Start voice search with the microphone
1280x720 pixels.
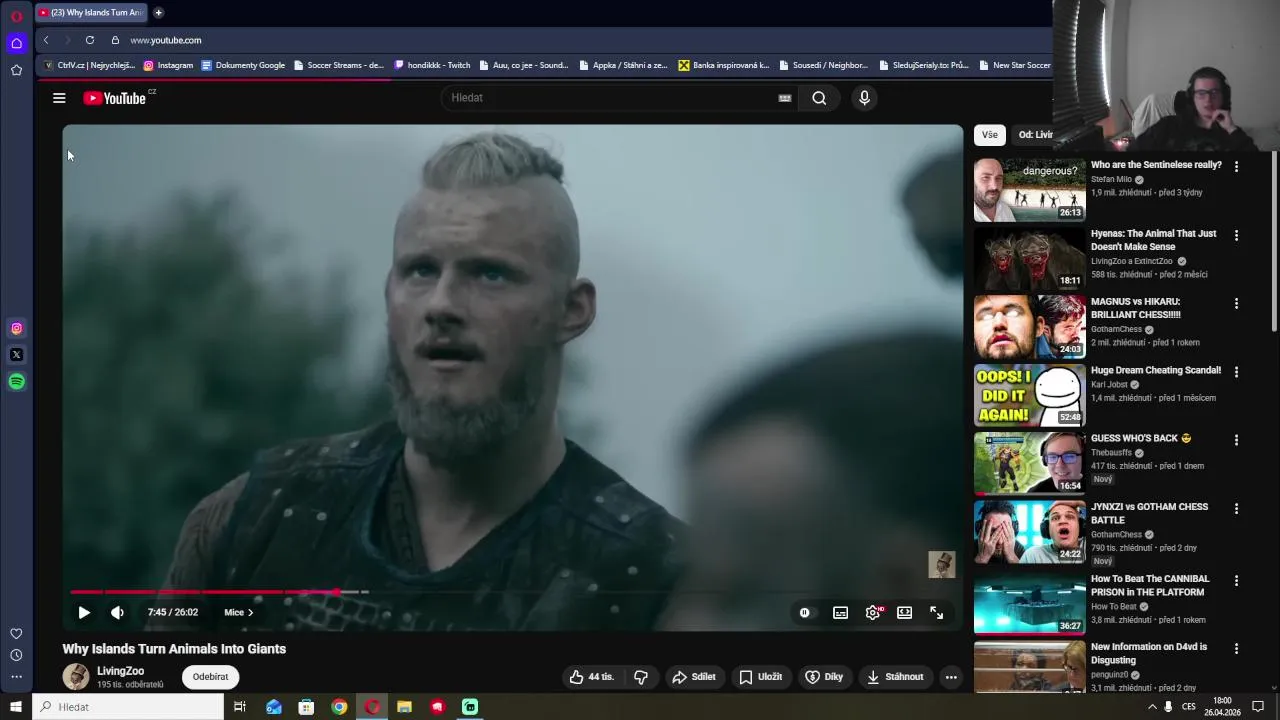point(865,98)
